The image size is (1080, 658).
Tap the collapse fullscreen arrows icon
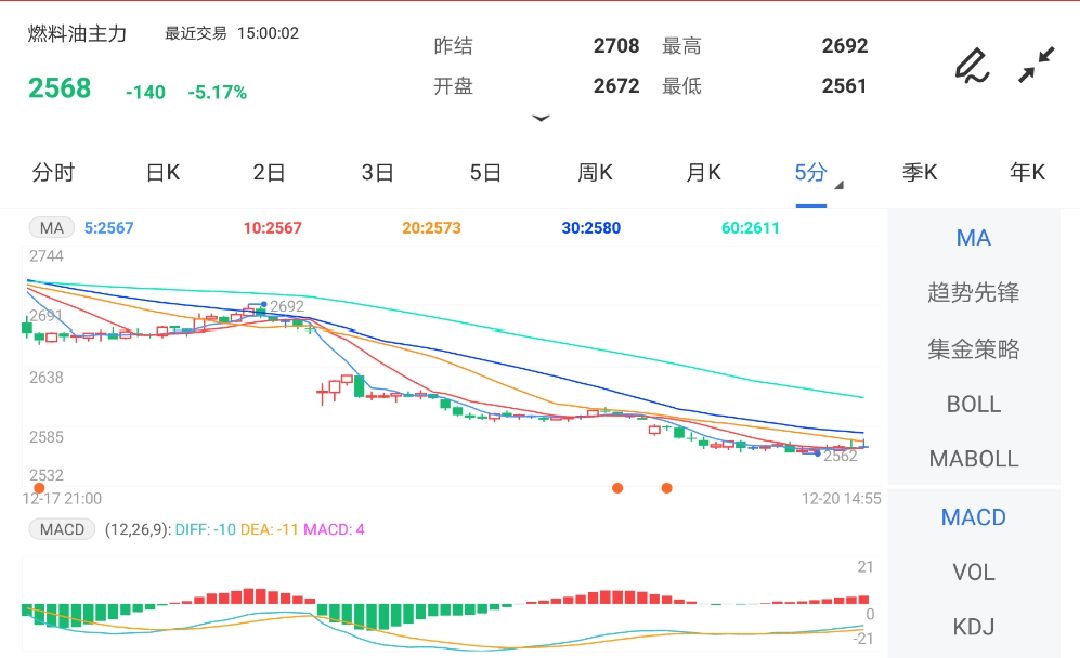coord(1036,65)
